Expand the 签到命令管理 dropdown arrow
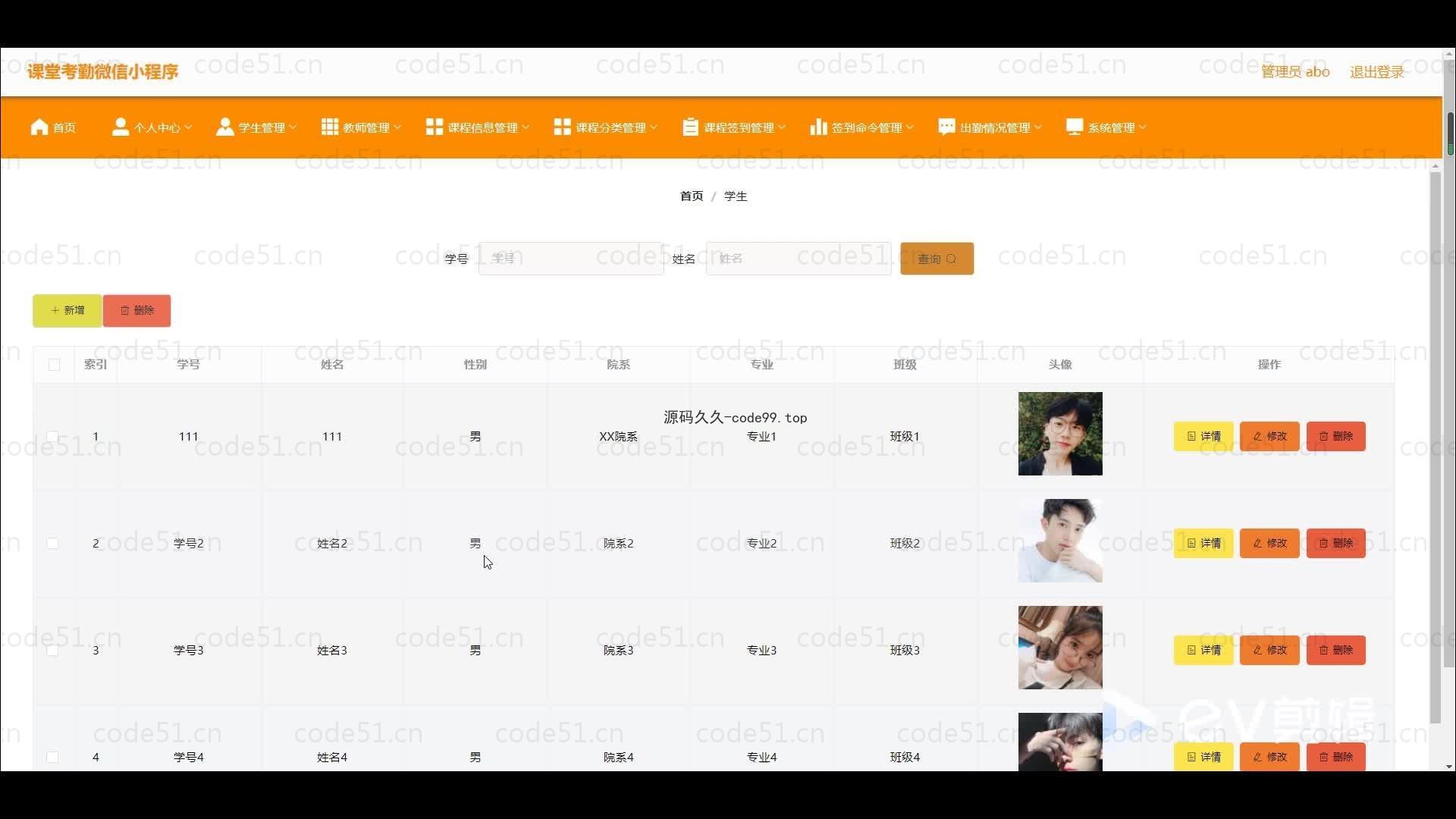This screenshot has height=819, width=1456. coord(910,127)
